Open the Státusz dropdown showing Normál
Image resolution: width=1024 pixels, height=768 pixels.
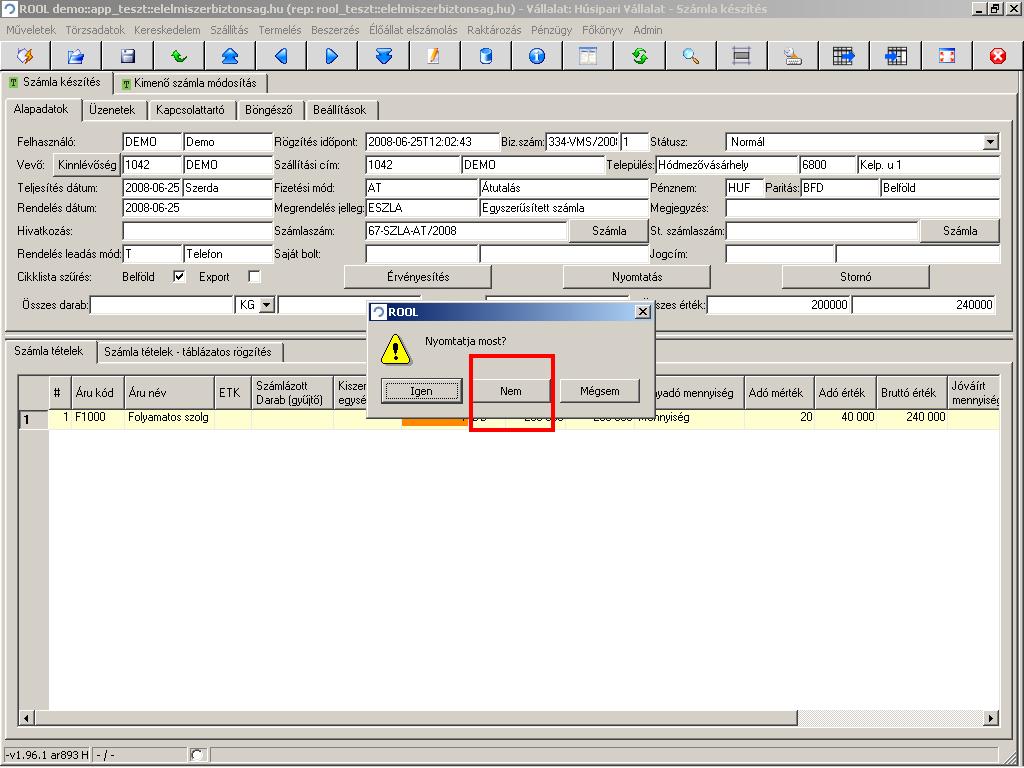tap(990, 142)
